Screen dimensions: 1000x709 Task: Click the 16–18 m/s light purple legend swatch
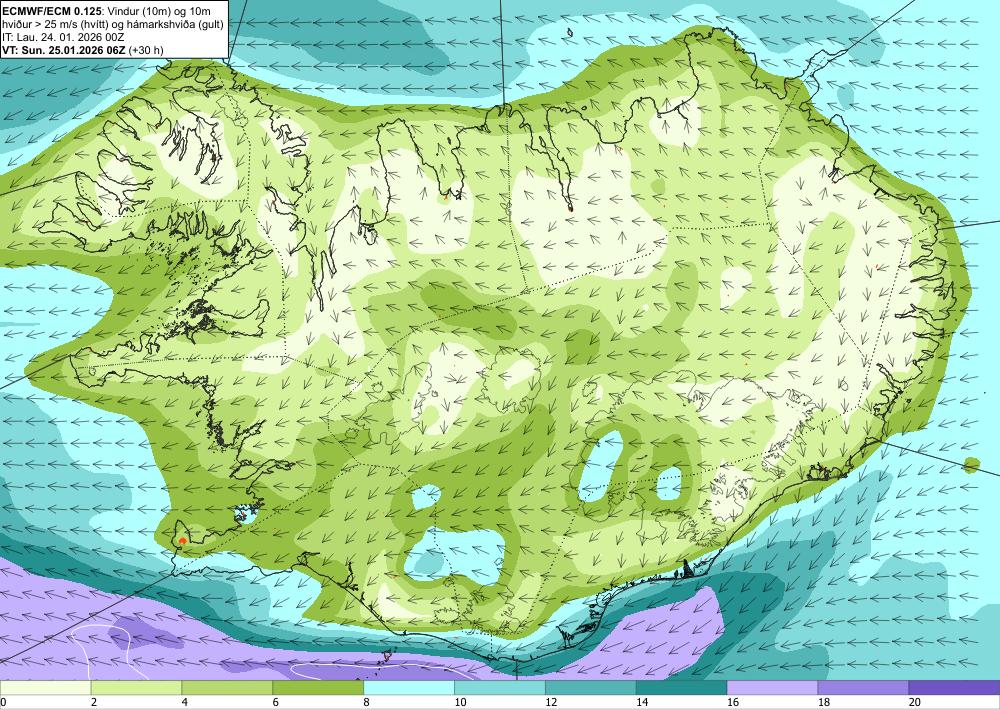pyautogui.click(x=772, y=688)
